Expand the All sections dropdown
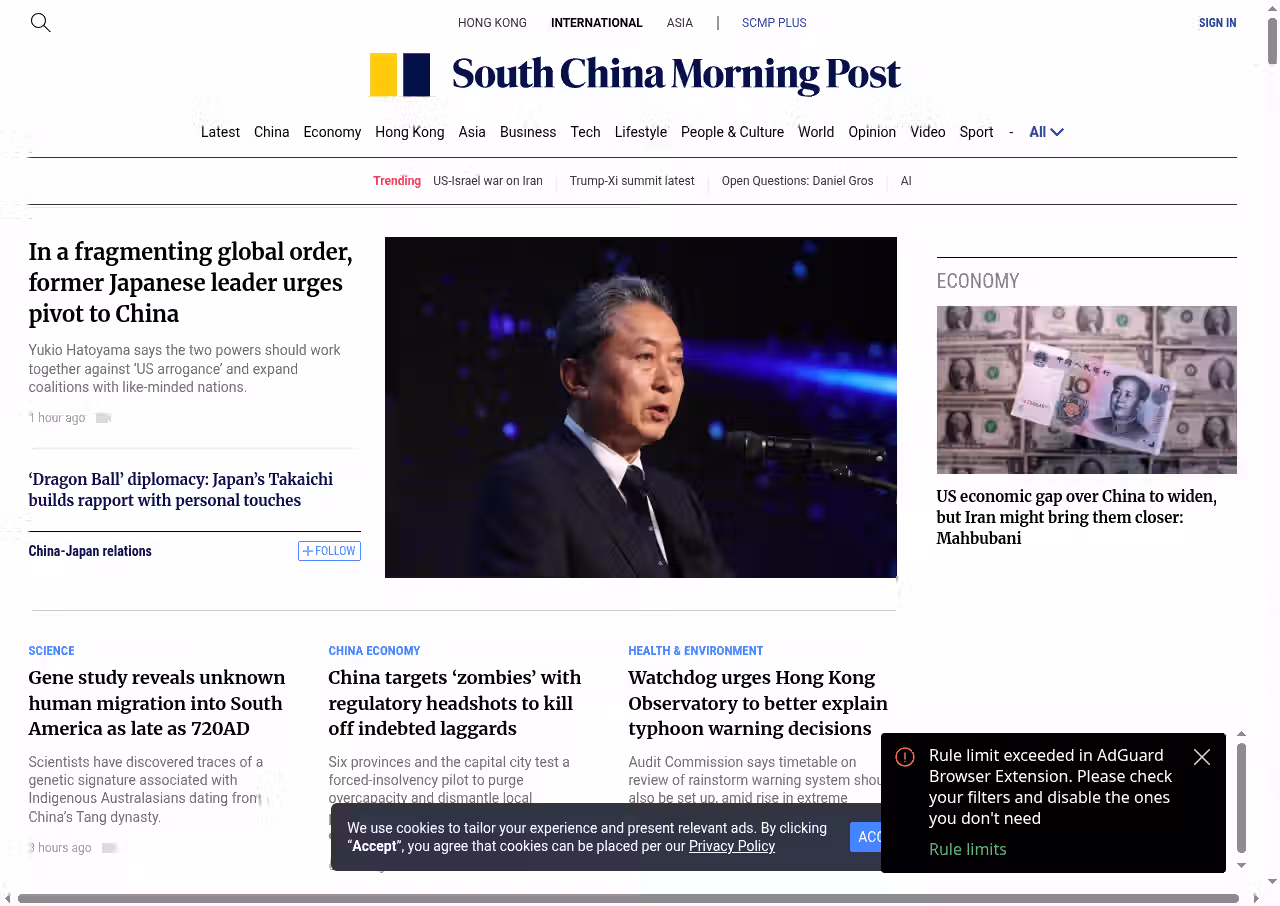The height and width of the screenshot is (906, 1280). tap(1046, 132)
